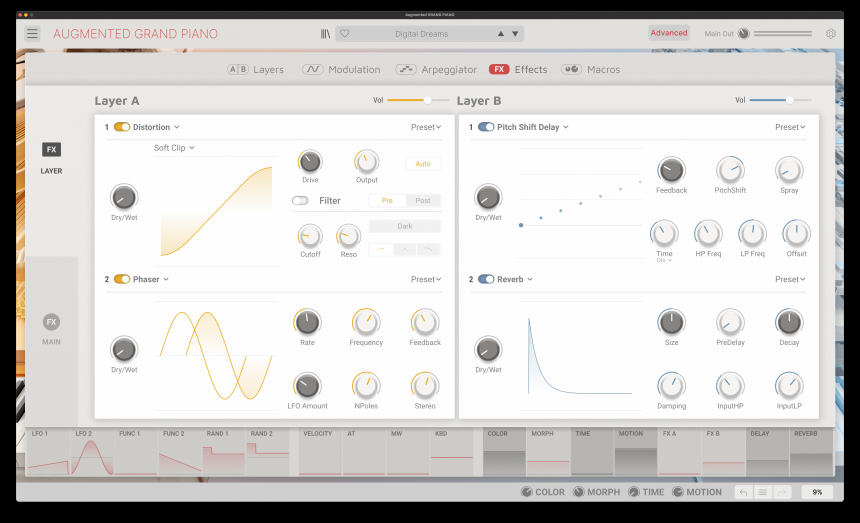Switch to the Arpeggiator tab
This screenshot has width=860, height=523.
coord(436,70)
